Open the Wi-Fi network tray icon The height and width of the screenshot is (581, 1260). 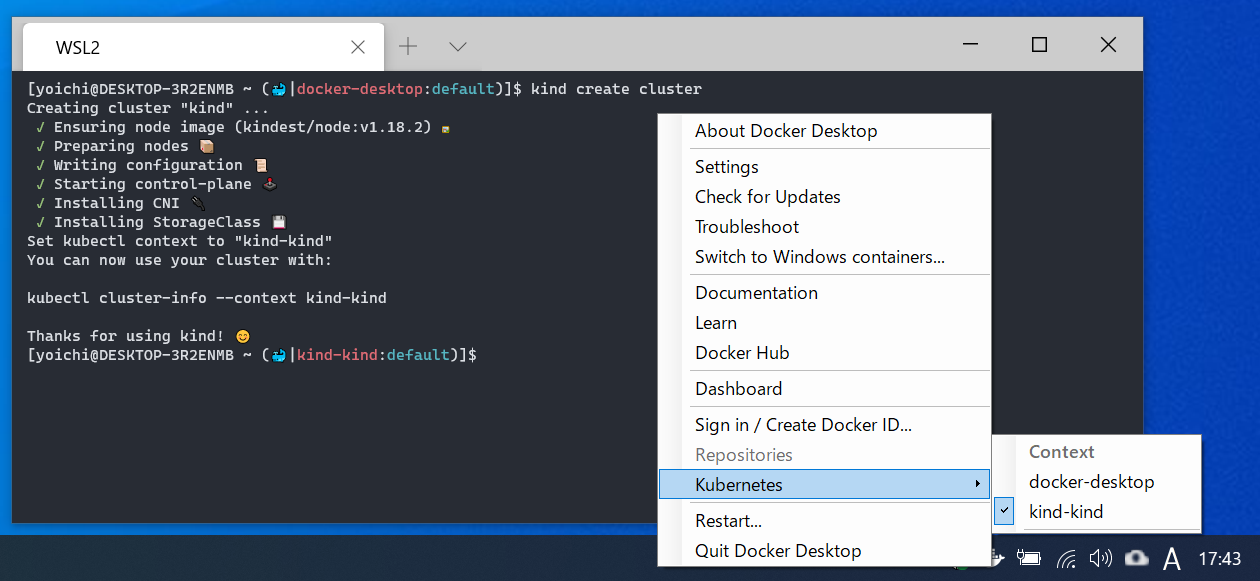(1067, 558)
